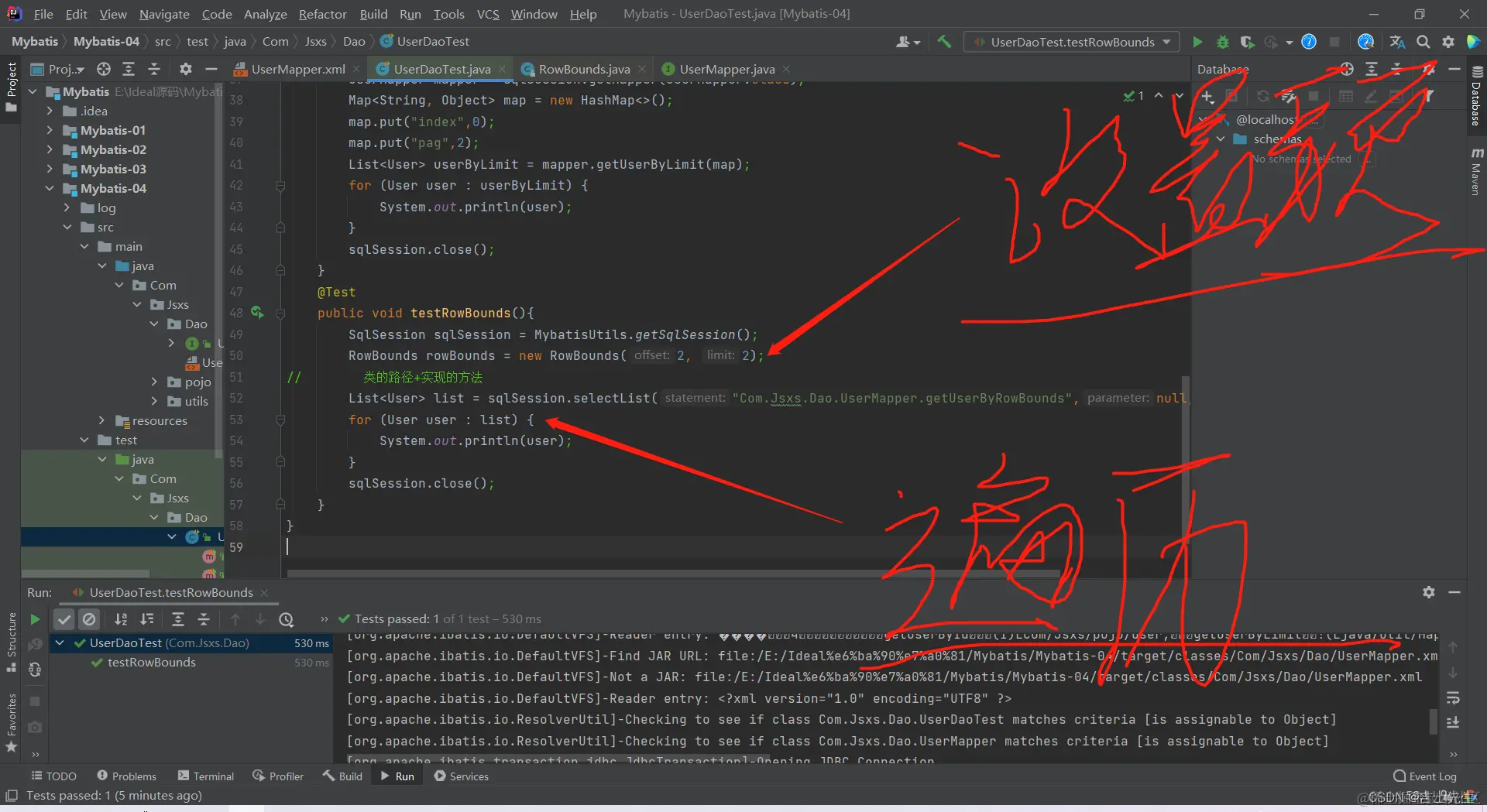Open the run configuration dropdown

(x=1072, y=42)
